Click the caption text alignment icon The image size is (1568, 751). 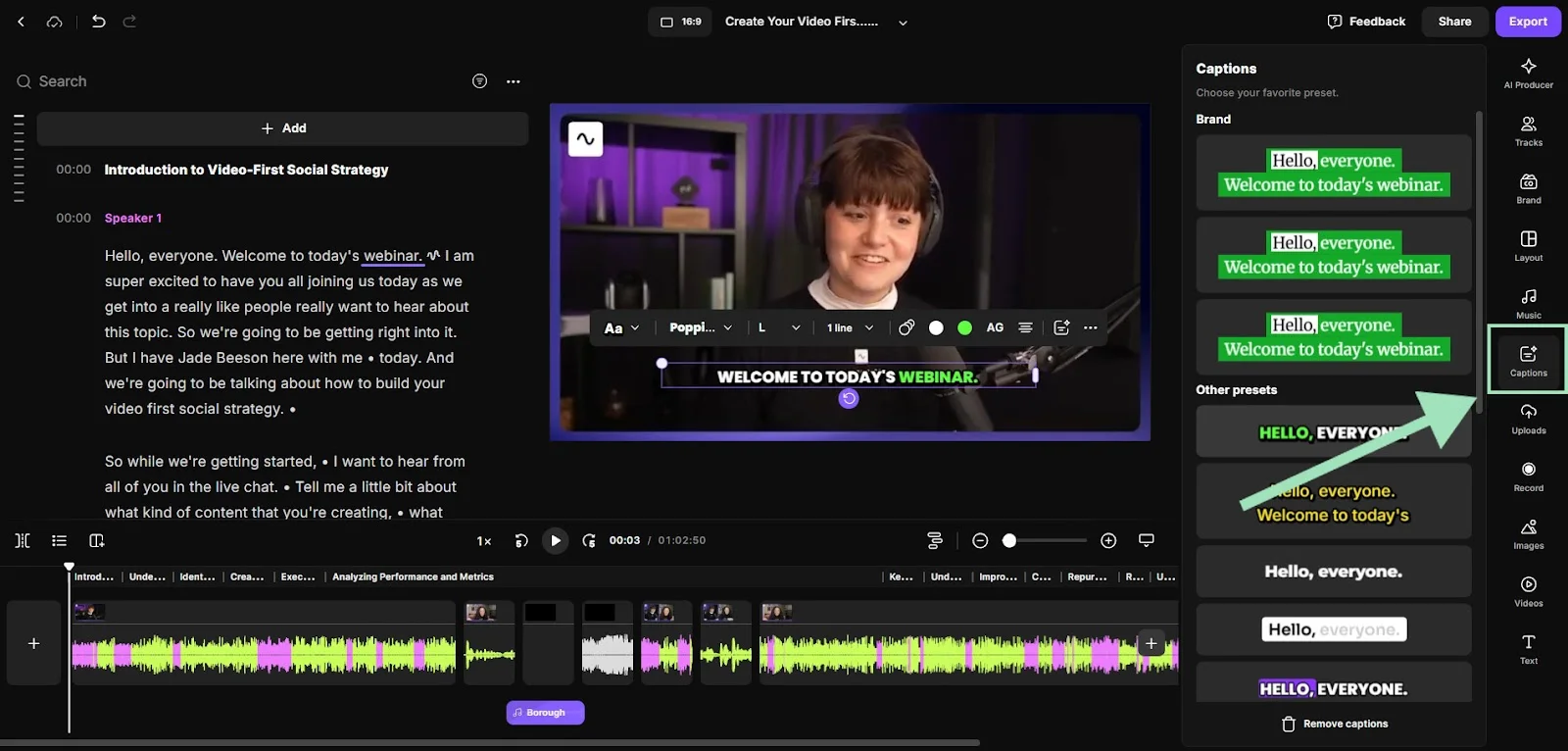coord(1025,327)
